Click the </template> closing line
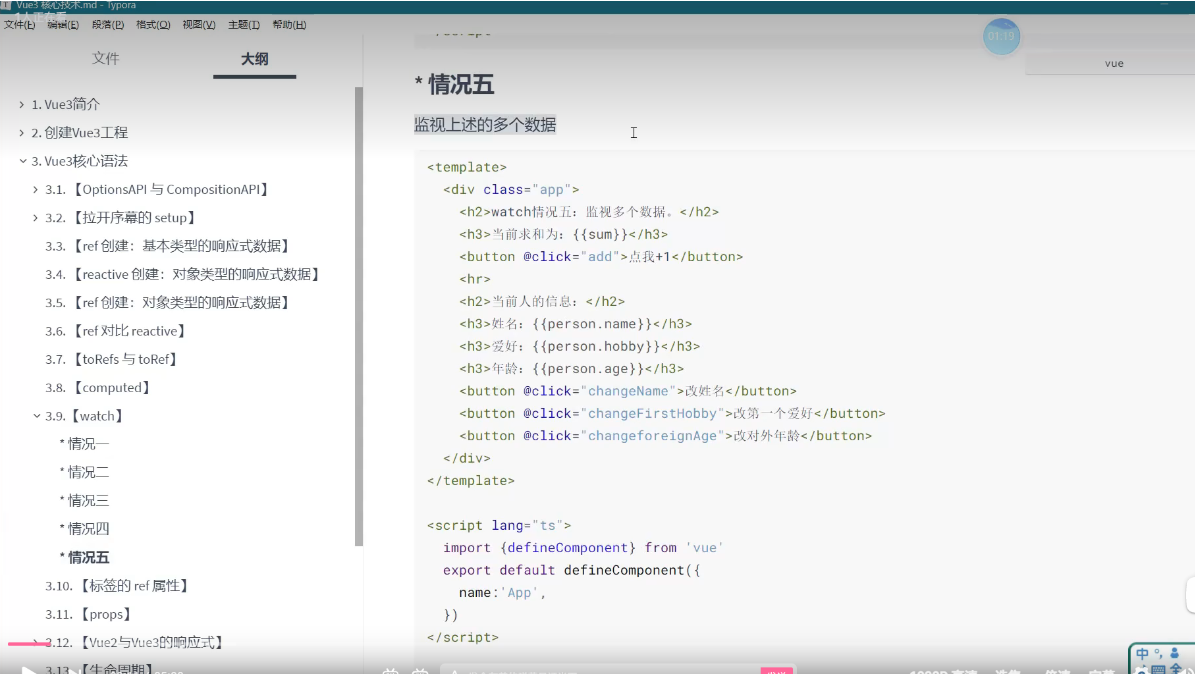Screen dimensions: 1195x676 (470, 481)
